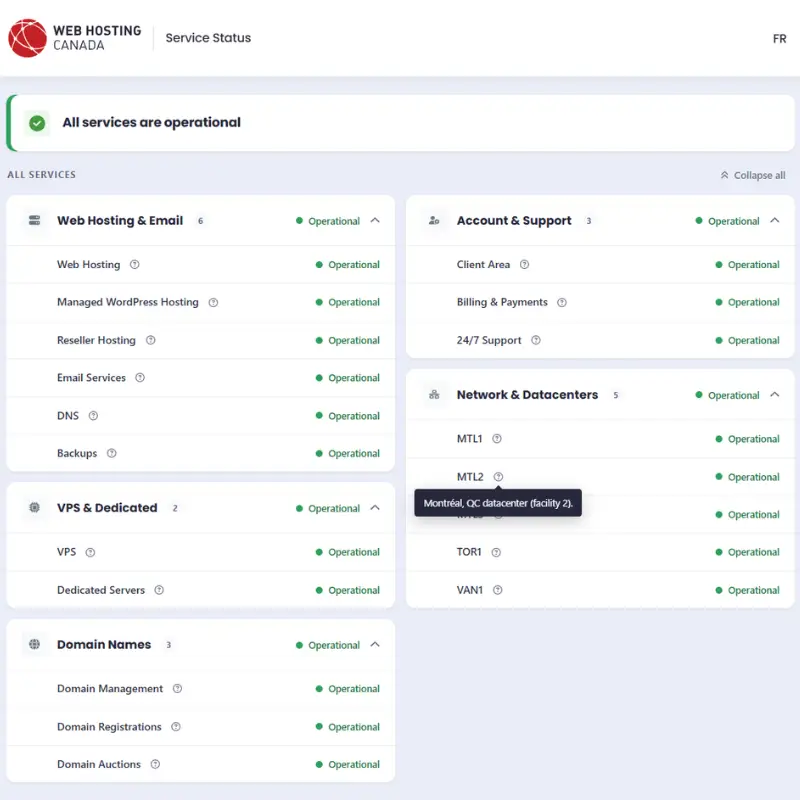Viewport: 800px width, 800px height.
Task: Collapse the VPS & Dedicated section chevron
Action: coord(375,508)
